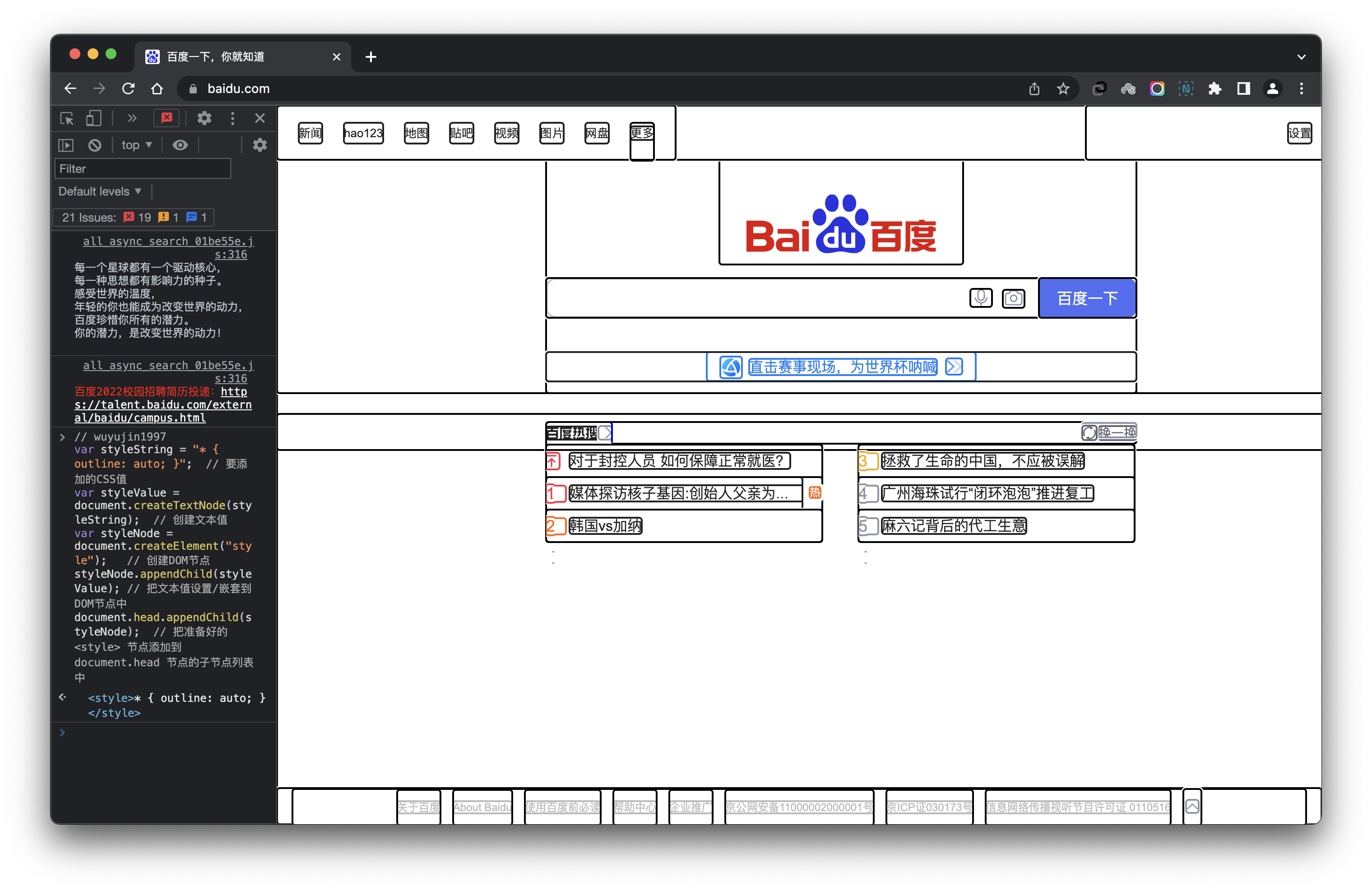The image size is (1372, 891).
Task: Open the 直击赛事现场 World Cup banner link
Action: pyautogui.click(x=842, y=367)
